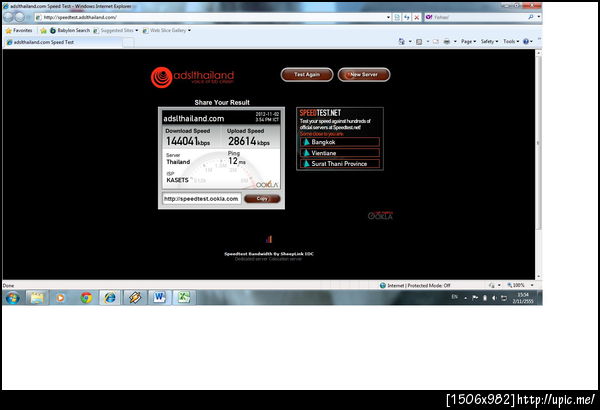Select the Surat Thani Province server option

coord(340,164)
